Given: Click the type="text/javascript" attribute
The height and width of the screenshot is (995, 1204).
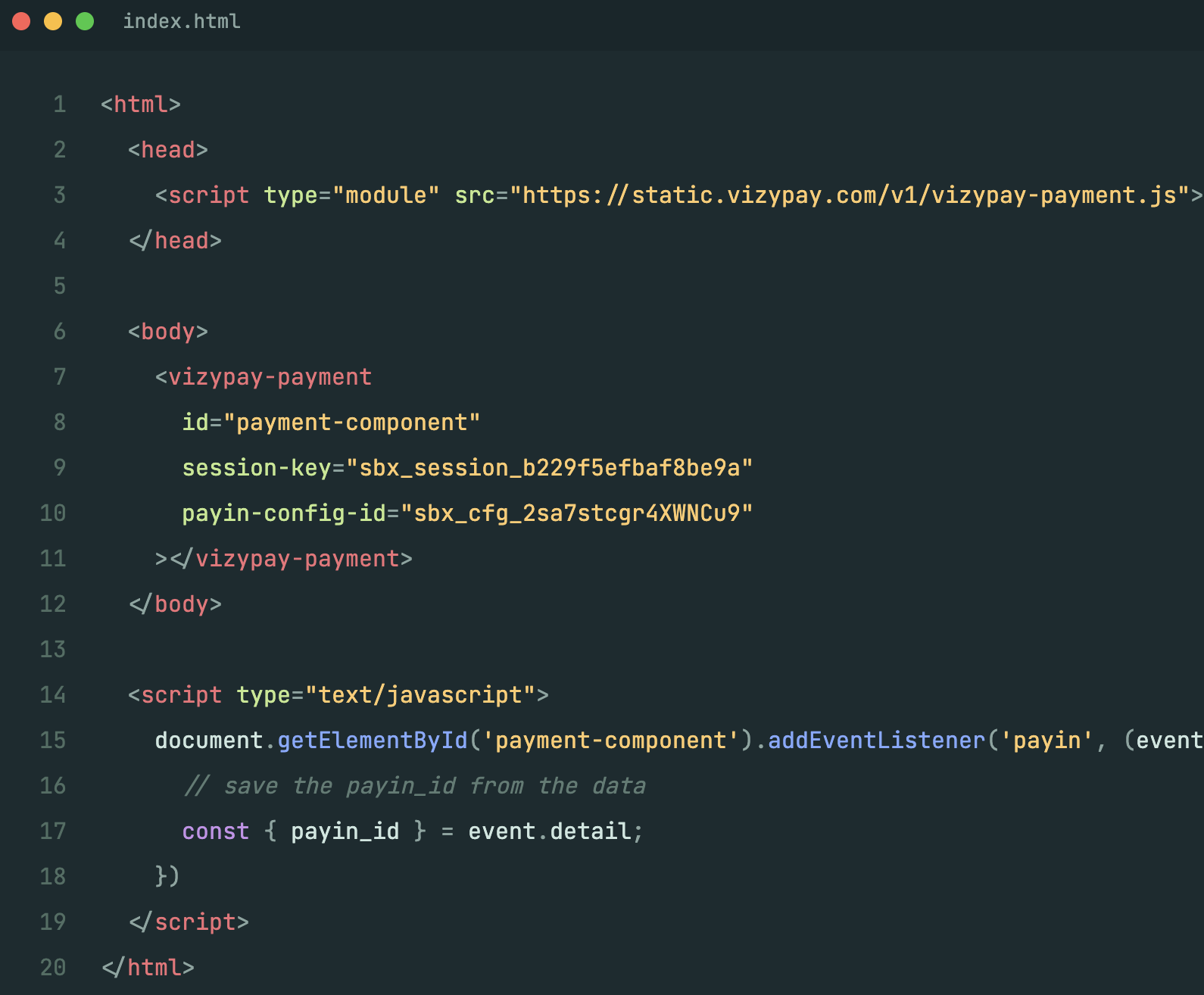Looking at the screenshot, I should coord(386,695).
